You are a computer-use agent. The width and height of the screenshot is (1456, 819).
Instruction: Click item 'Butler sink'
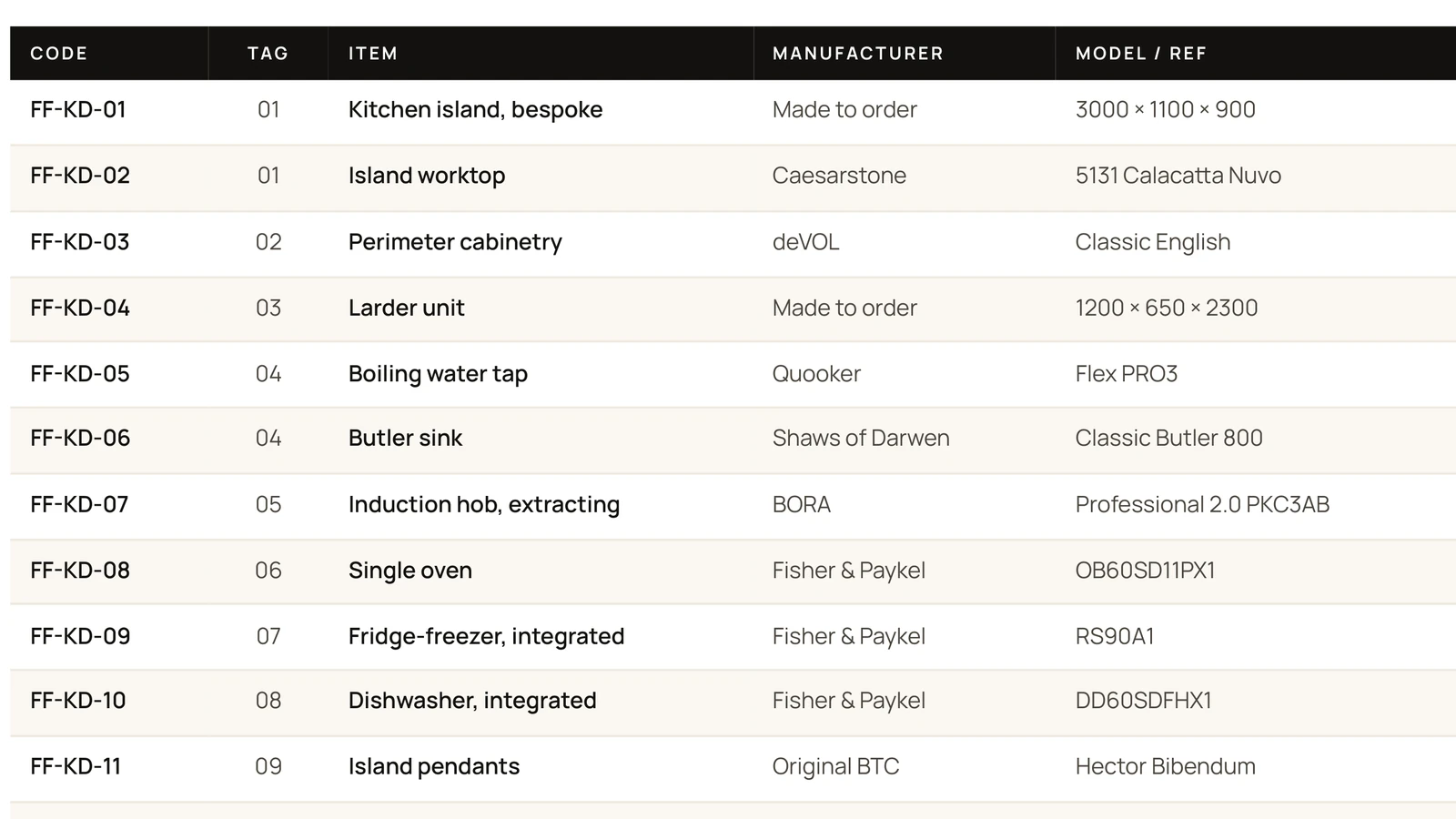click(x=405, y=438)
